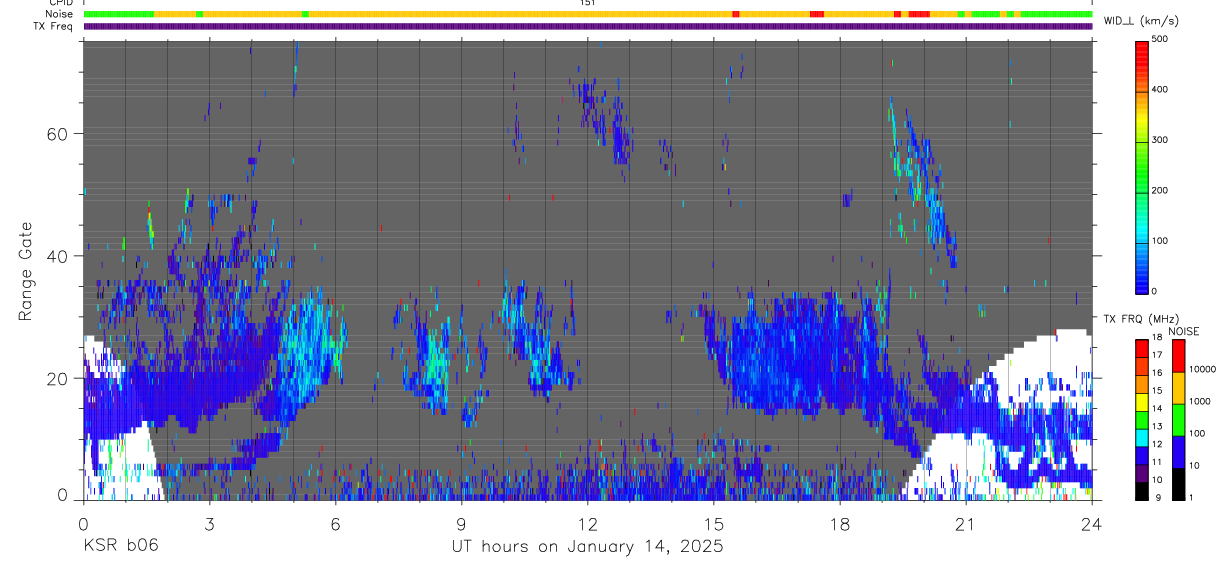Click the "6" tick on the UT hours axis

coord(335,523)
